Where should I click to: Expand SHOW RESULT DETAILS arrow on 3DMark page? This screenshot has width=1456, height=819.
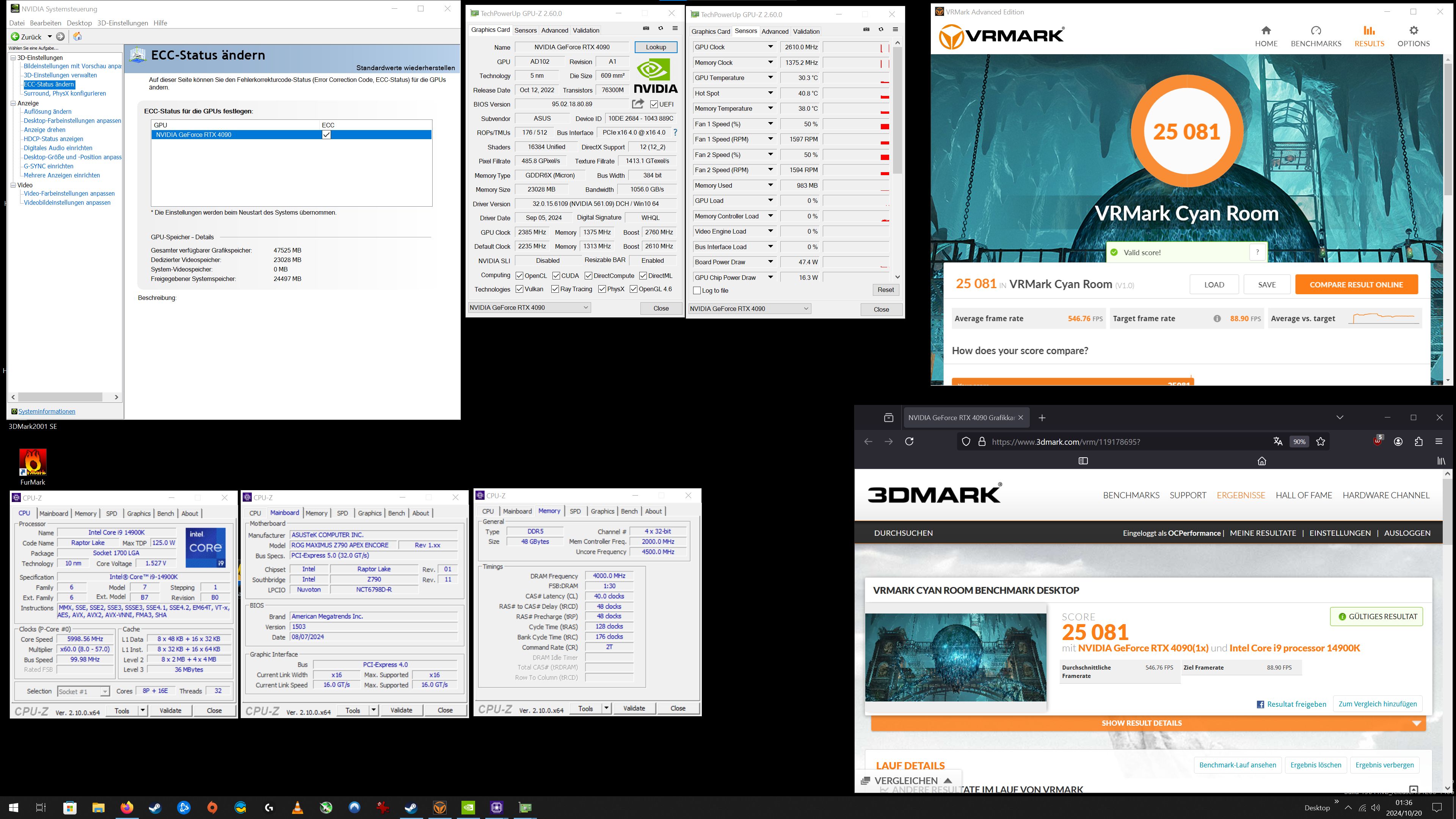(1417, 723)
